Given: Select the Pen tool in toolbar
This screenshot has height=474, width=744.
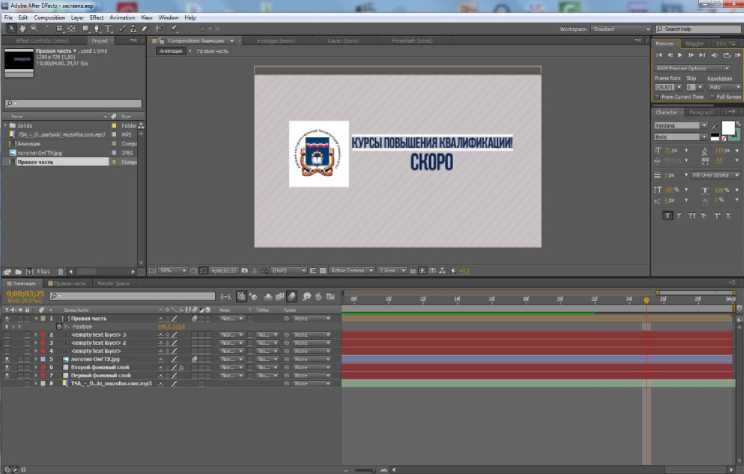Looking at the screenshot, I should [94, 28].
